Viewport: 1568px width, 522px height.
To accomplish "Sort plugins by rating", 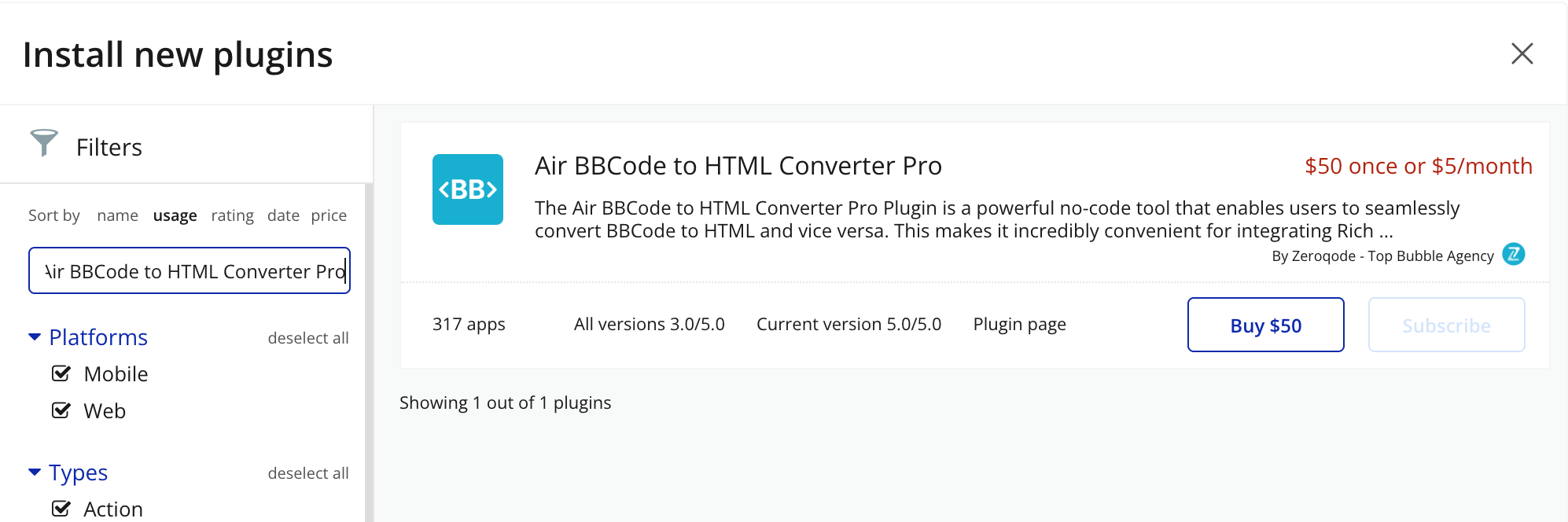I will [232, 215].
